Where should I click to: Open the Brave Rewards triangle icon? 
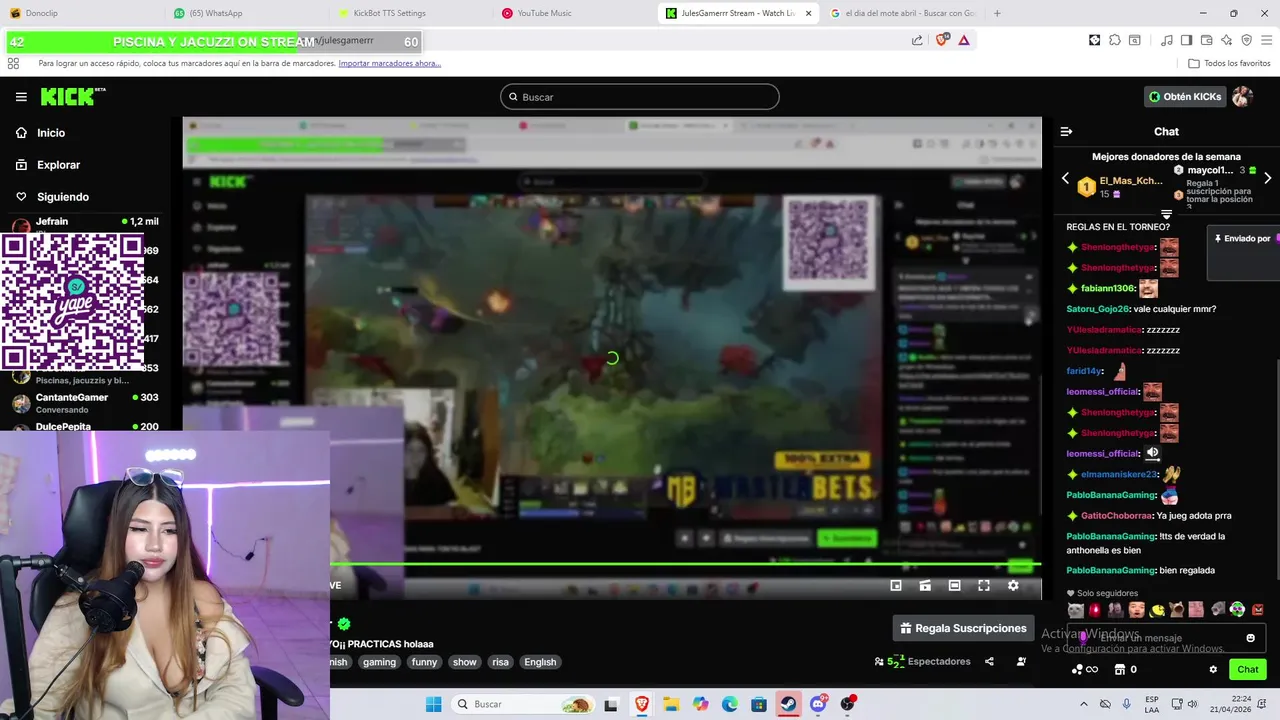coord(964,40)
